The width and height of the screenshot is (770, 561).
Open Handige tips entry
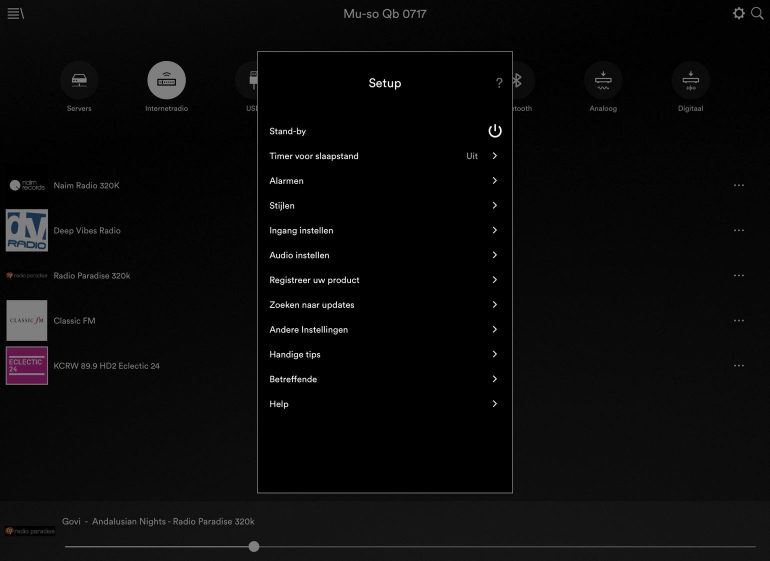click(295, 354)
